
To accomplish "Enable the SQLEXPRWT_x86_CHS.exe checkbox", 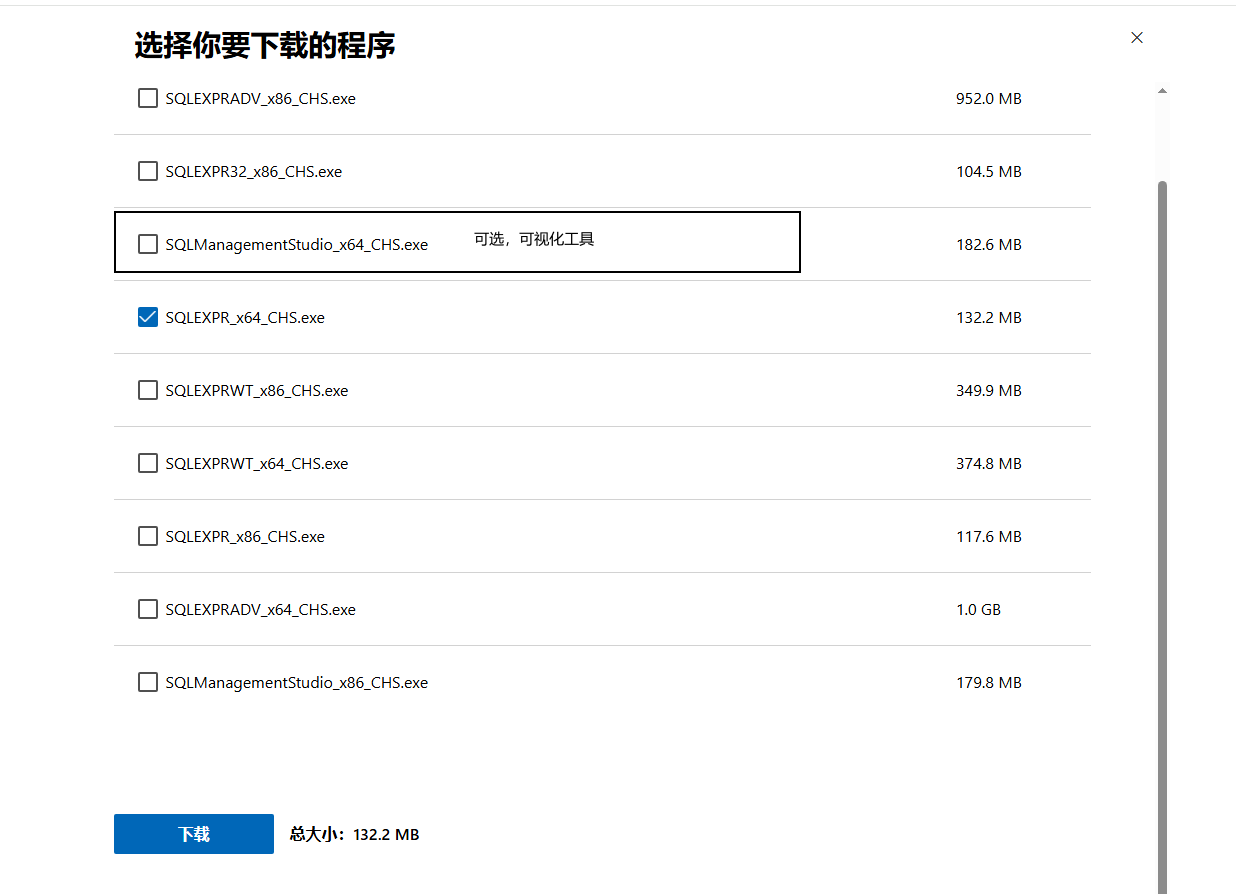I will click(x=148, y=391).
